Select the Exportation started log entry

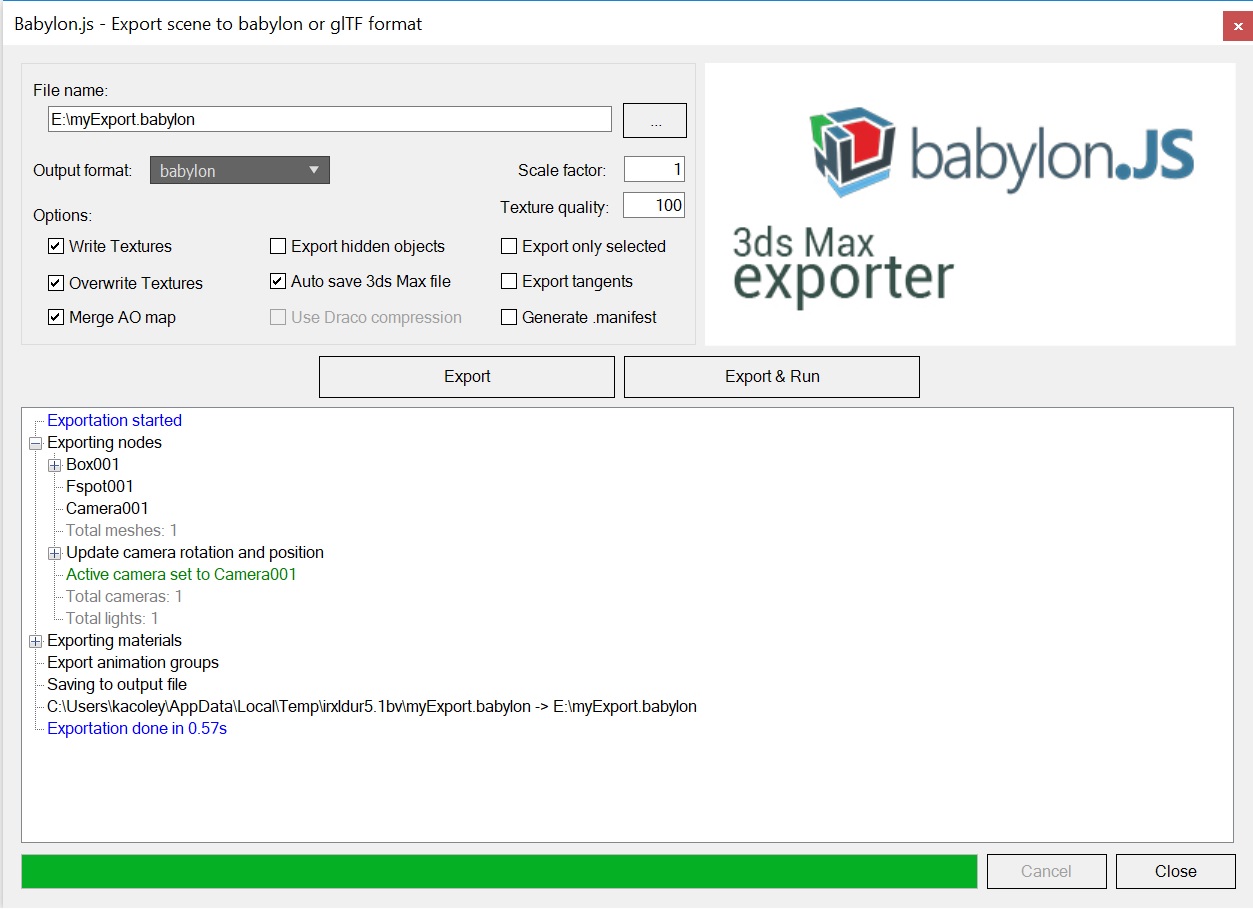coord(114,420)
